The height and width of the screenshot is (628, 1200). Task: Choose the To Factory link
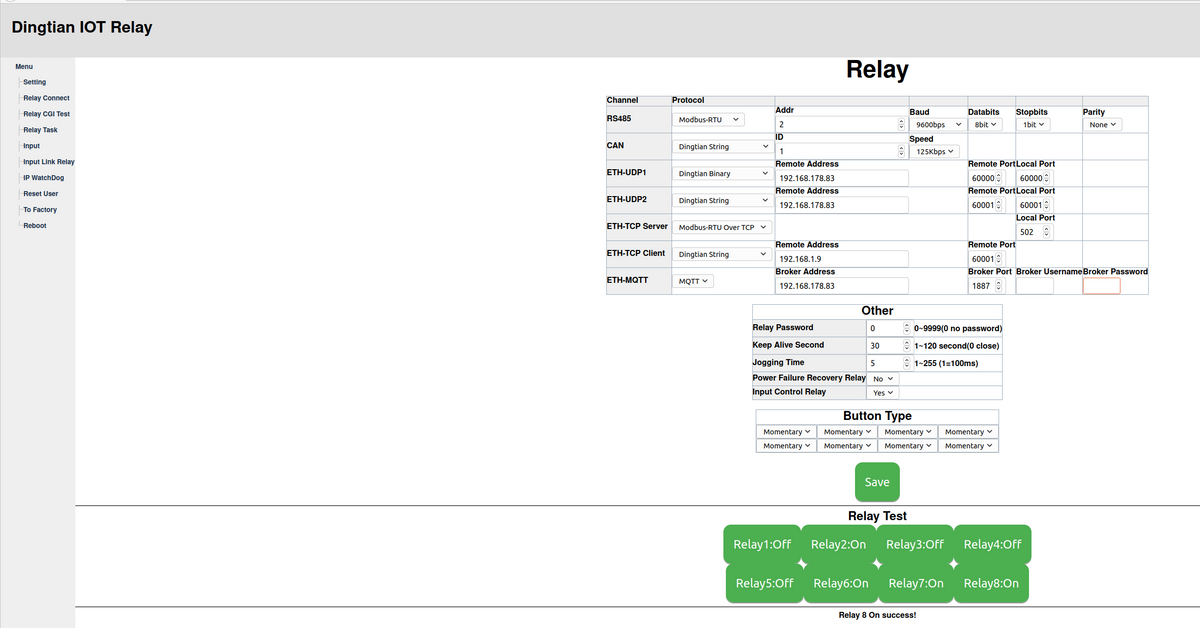pos(40,210)
